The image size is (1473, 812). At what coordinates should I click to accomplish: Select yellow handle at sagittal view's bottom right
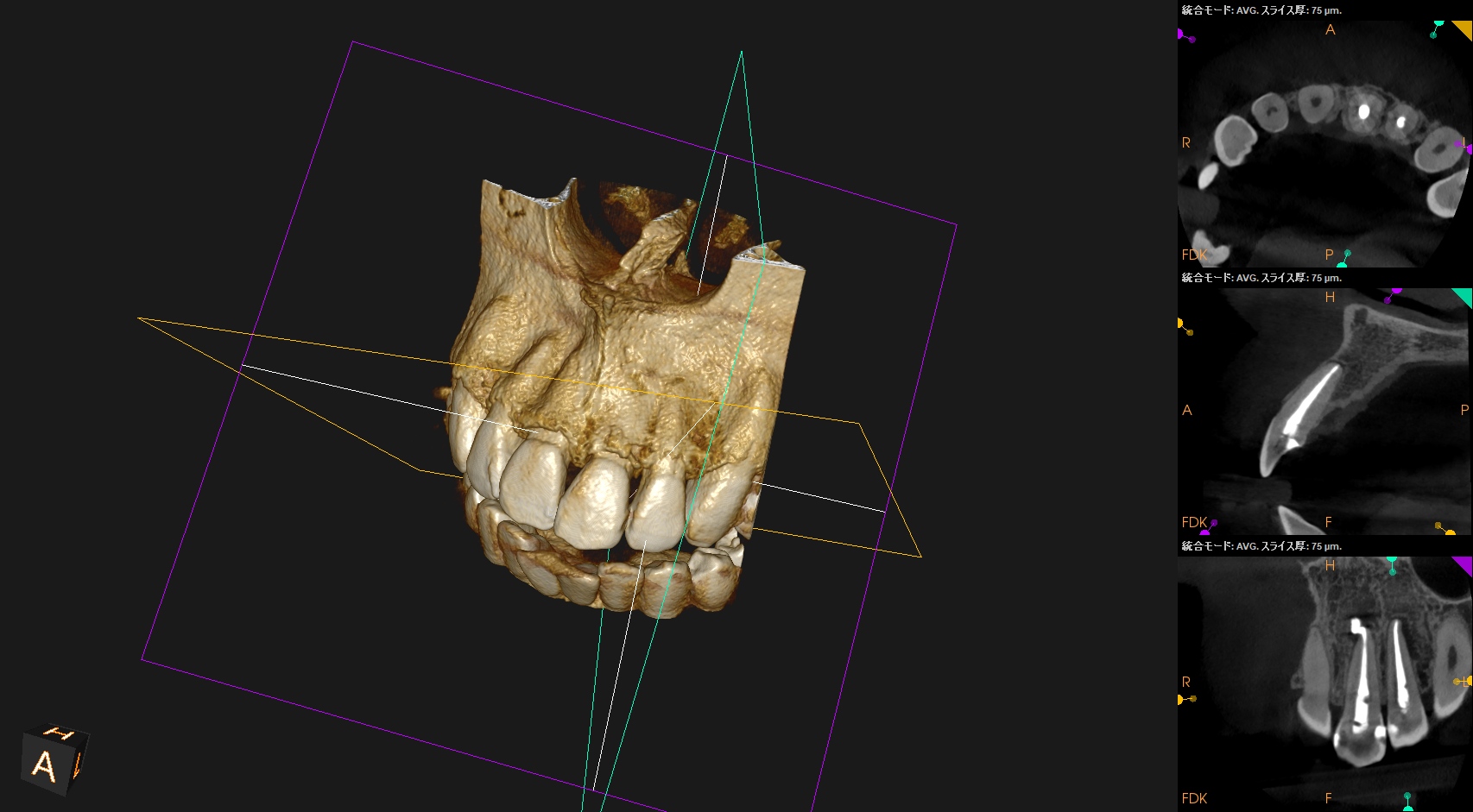click(x=1445, y=529)
